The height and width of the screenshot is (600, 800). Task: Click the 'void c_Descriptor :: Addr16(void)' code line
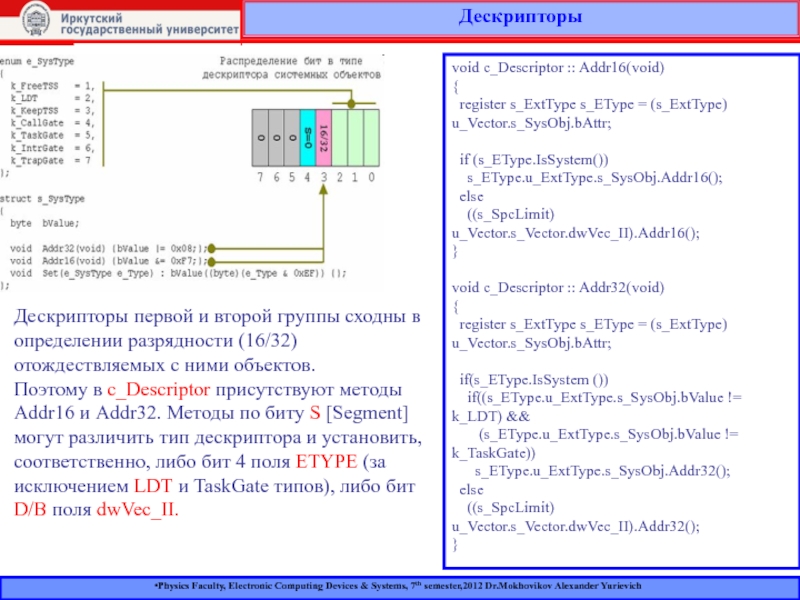coord(558,68)
